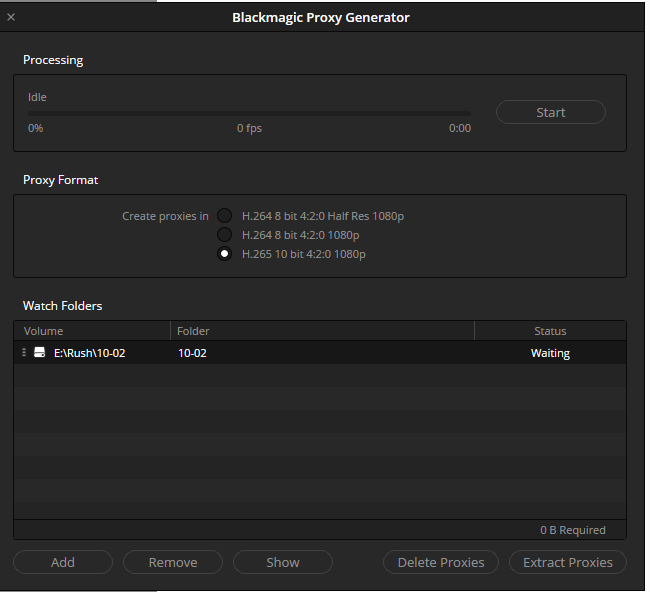Click the Show button
The height and width of the screenshot is (592, 650).
pyautogui.click(x=283, y=562)
